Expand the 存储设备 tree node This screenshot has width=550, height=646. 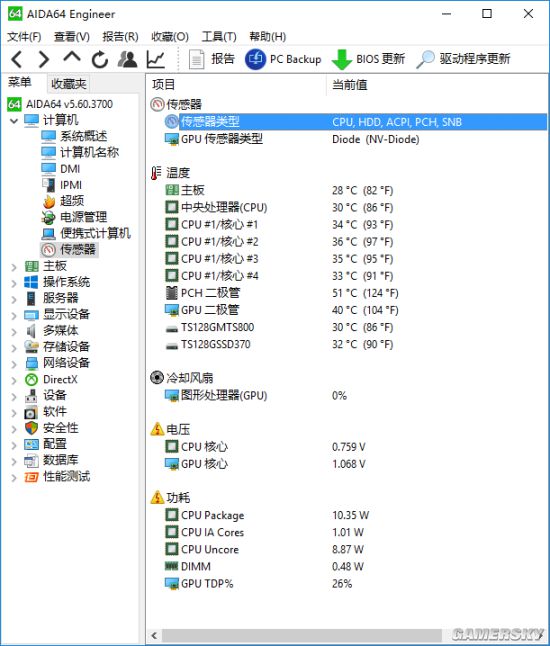tap(14, 348)
